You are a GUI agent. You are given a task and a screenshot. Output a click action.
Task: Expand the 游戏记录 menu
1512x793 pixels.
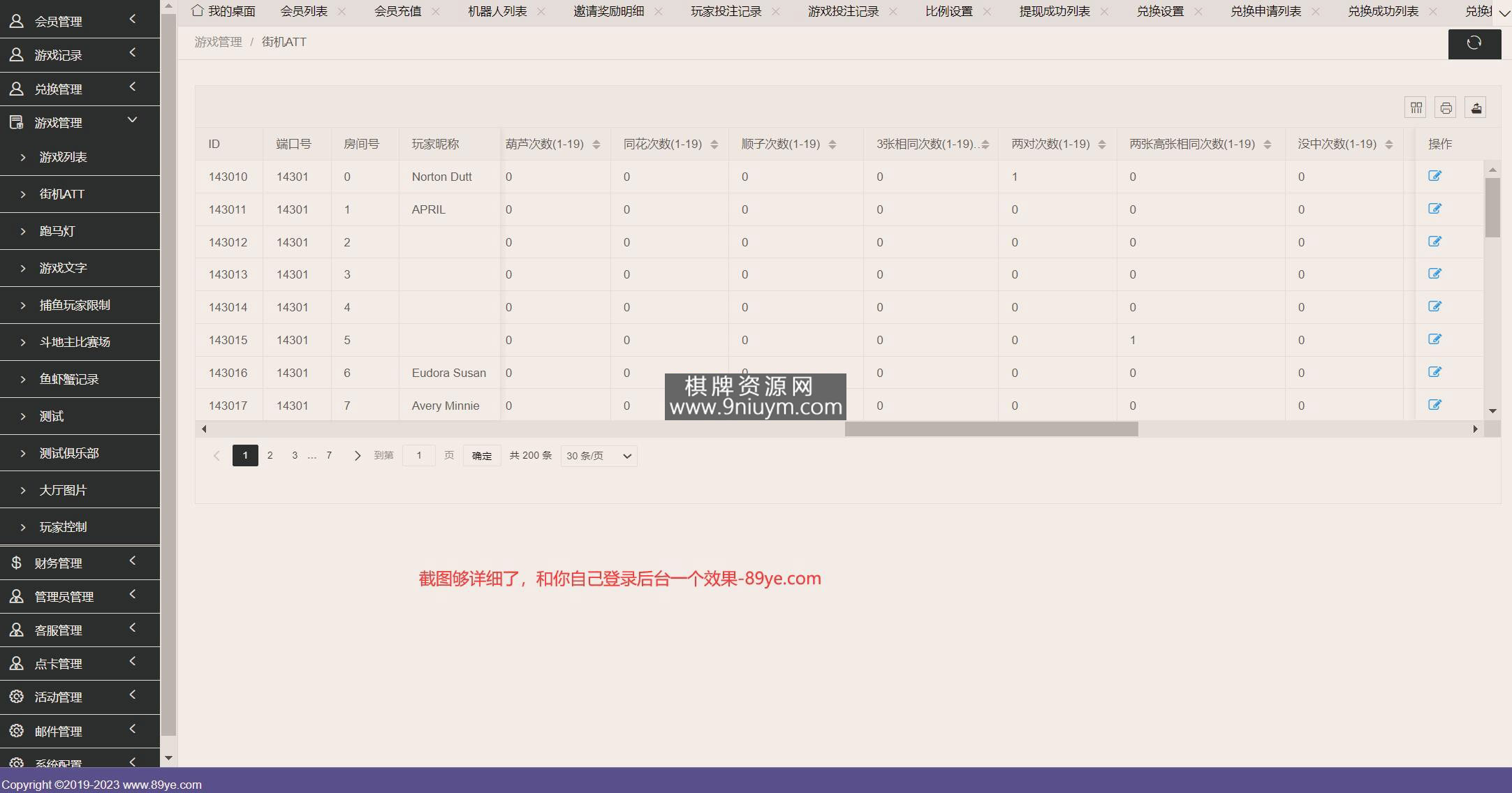[x=80, y=54]
